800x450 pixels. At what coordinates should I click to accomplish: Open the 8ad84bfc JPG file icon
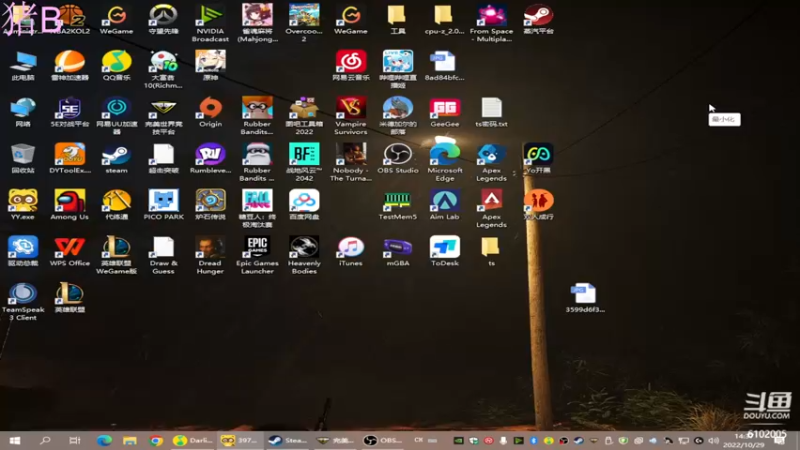(444, 66)
